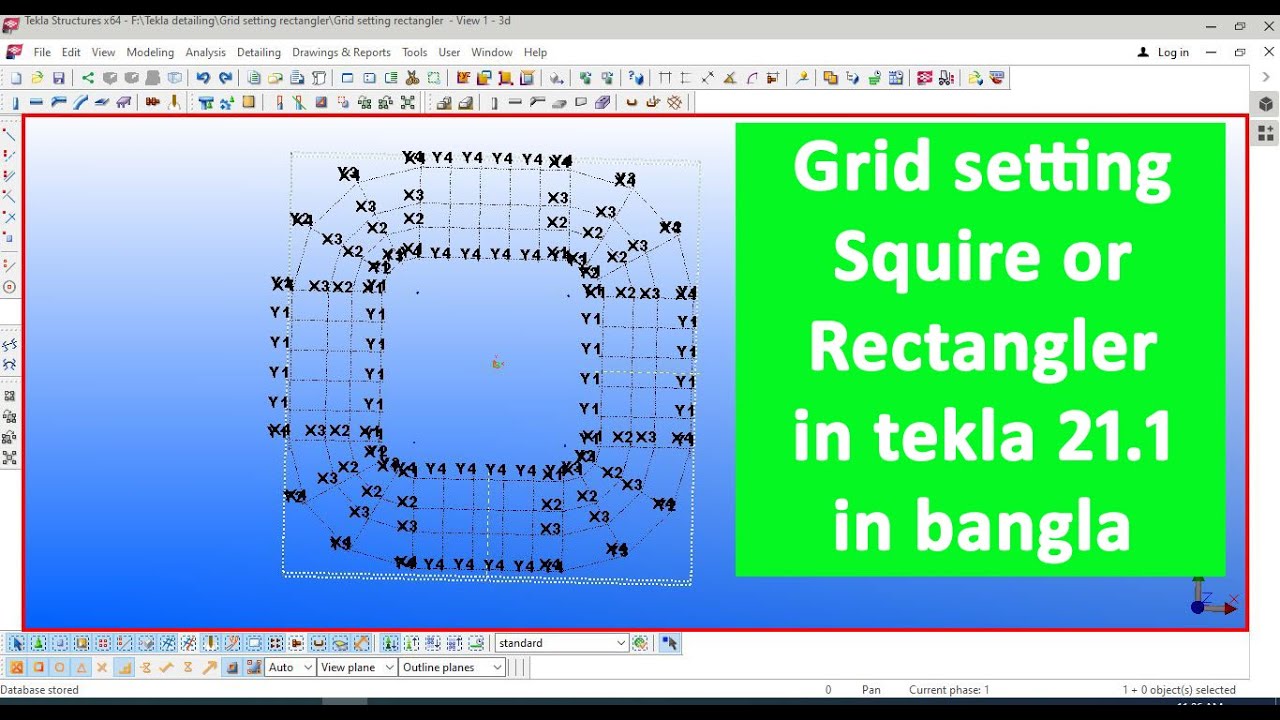
Task: Select the Create contour plate tool
Action: (101, 102)
